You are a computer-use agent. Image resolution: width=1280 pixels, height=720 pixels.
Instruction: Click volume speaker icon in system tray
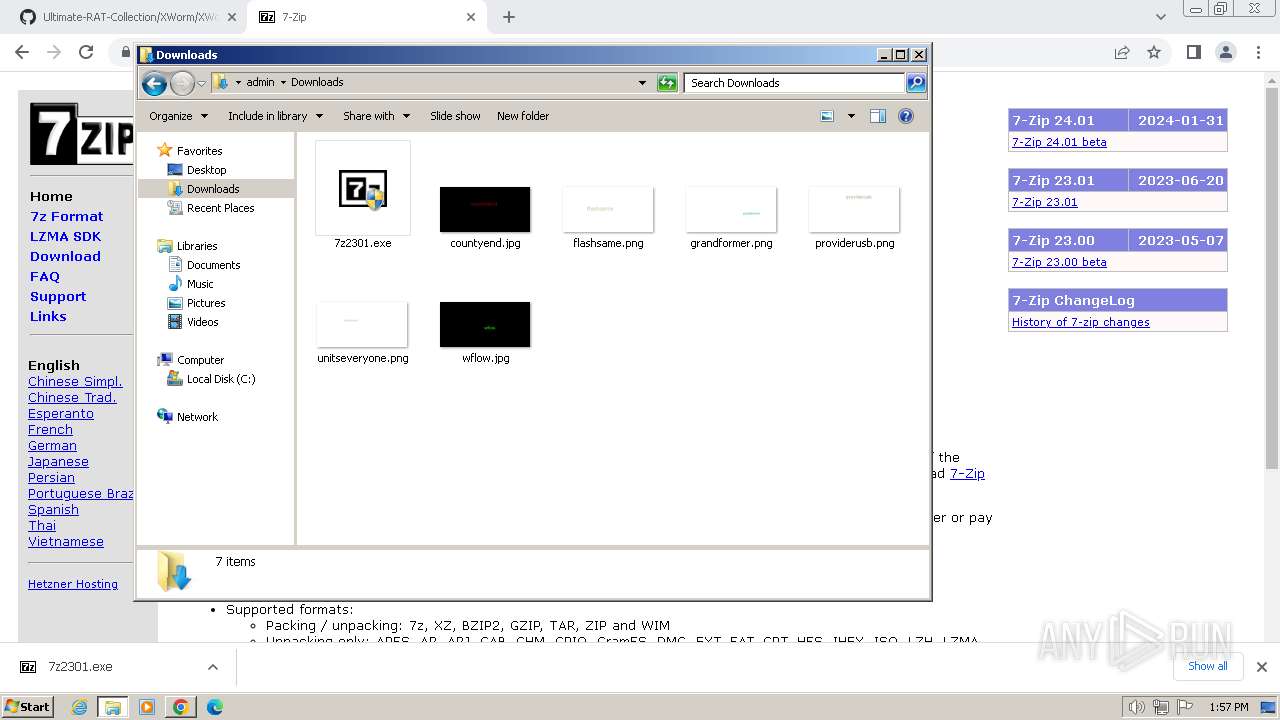[1137, 707]
